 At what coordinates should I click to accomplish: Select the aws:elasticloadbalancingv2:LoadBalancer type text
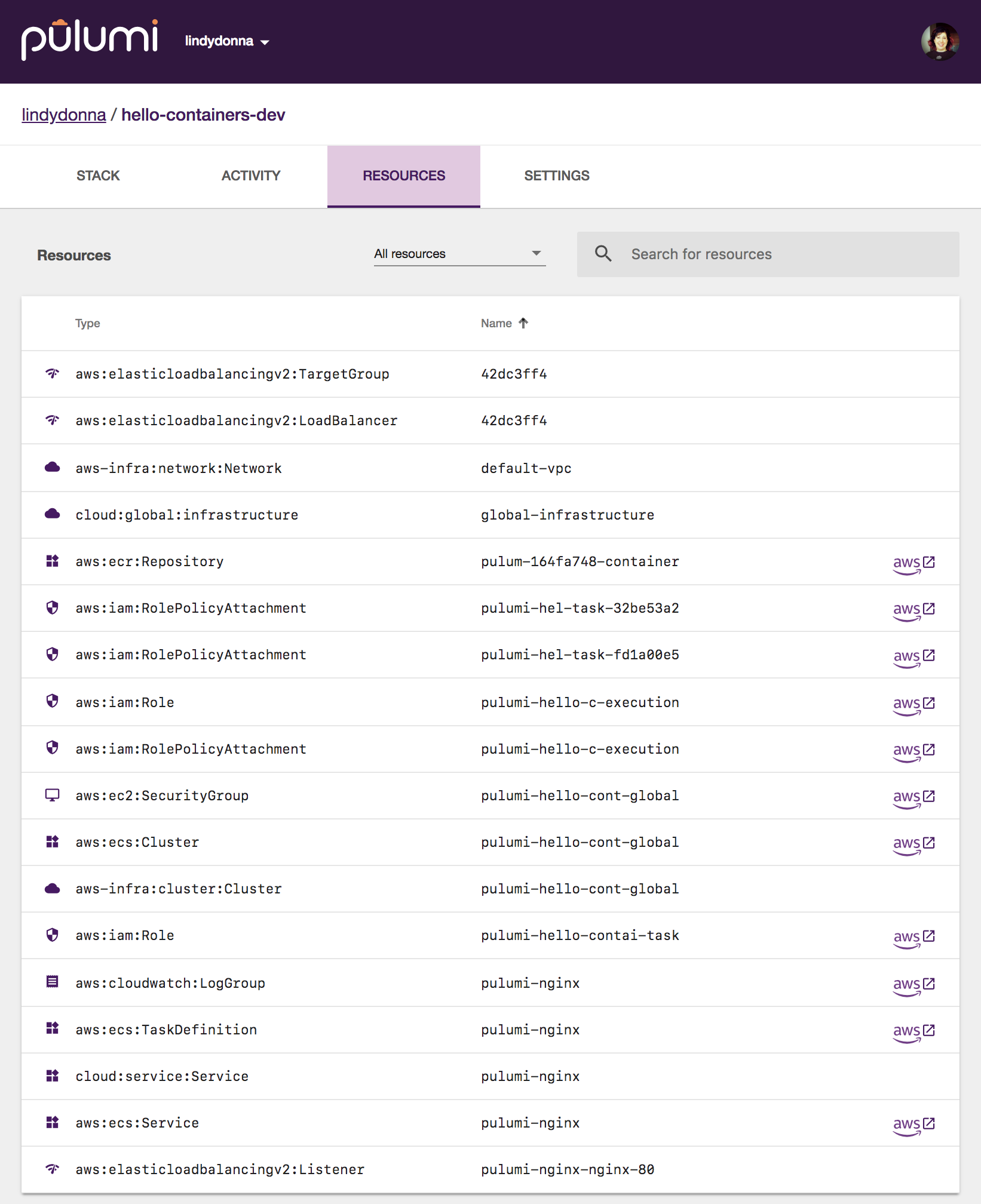click(237, 420)
